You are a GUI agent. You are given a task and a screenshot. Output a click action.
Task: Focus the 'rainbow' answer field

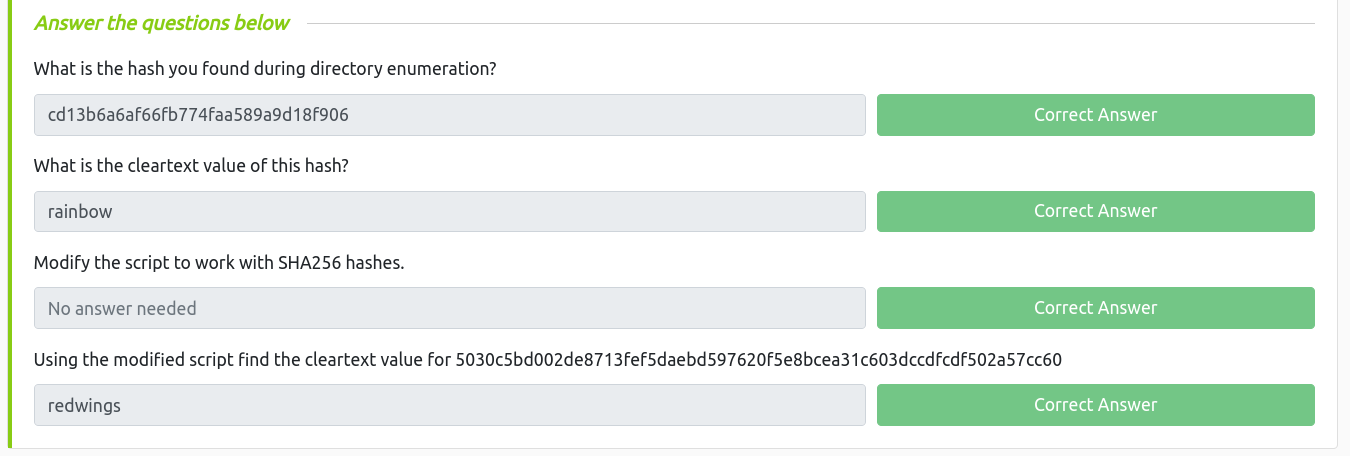click(x=449, y=211)
